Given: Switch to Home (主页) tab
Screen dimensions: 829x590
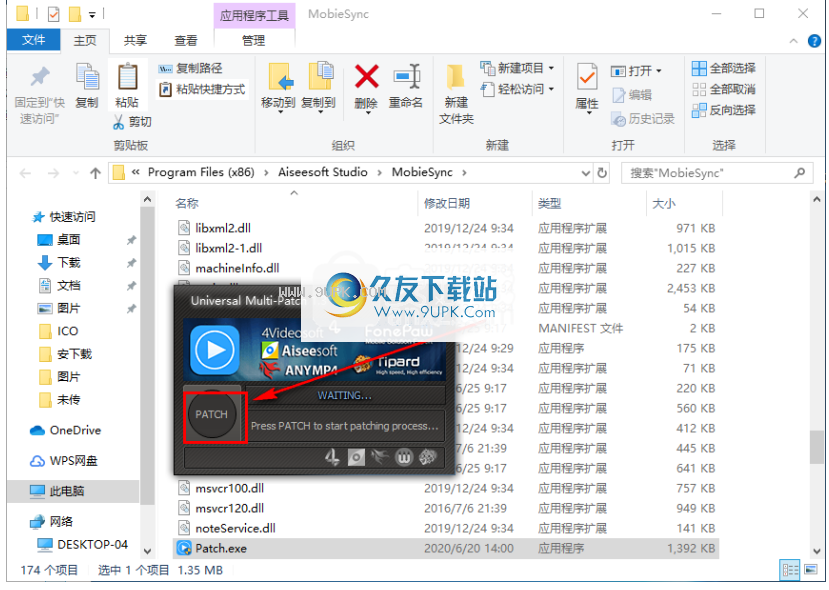Looking at the screenshot, I should [x=85, y=41].
